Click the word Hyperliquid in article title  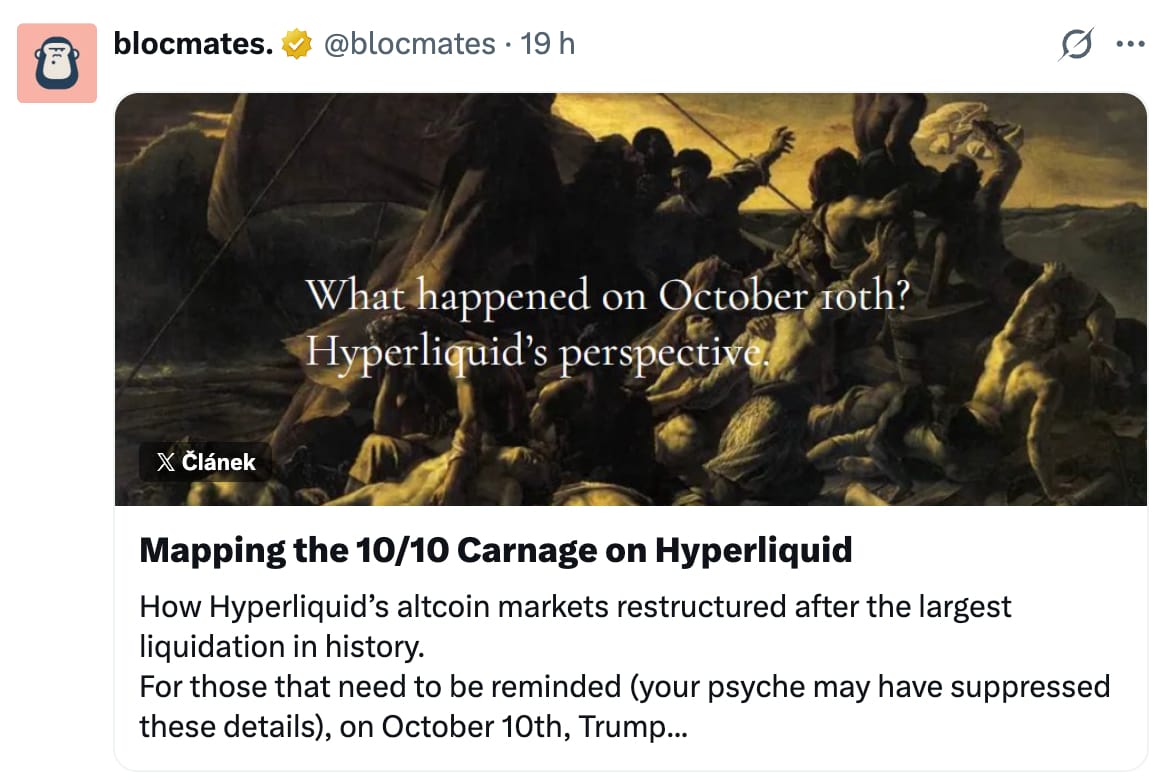click(x=753, y=550)
